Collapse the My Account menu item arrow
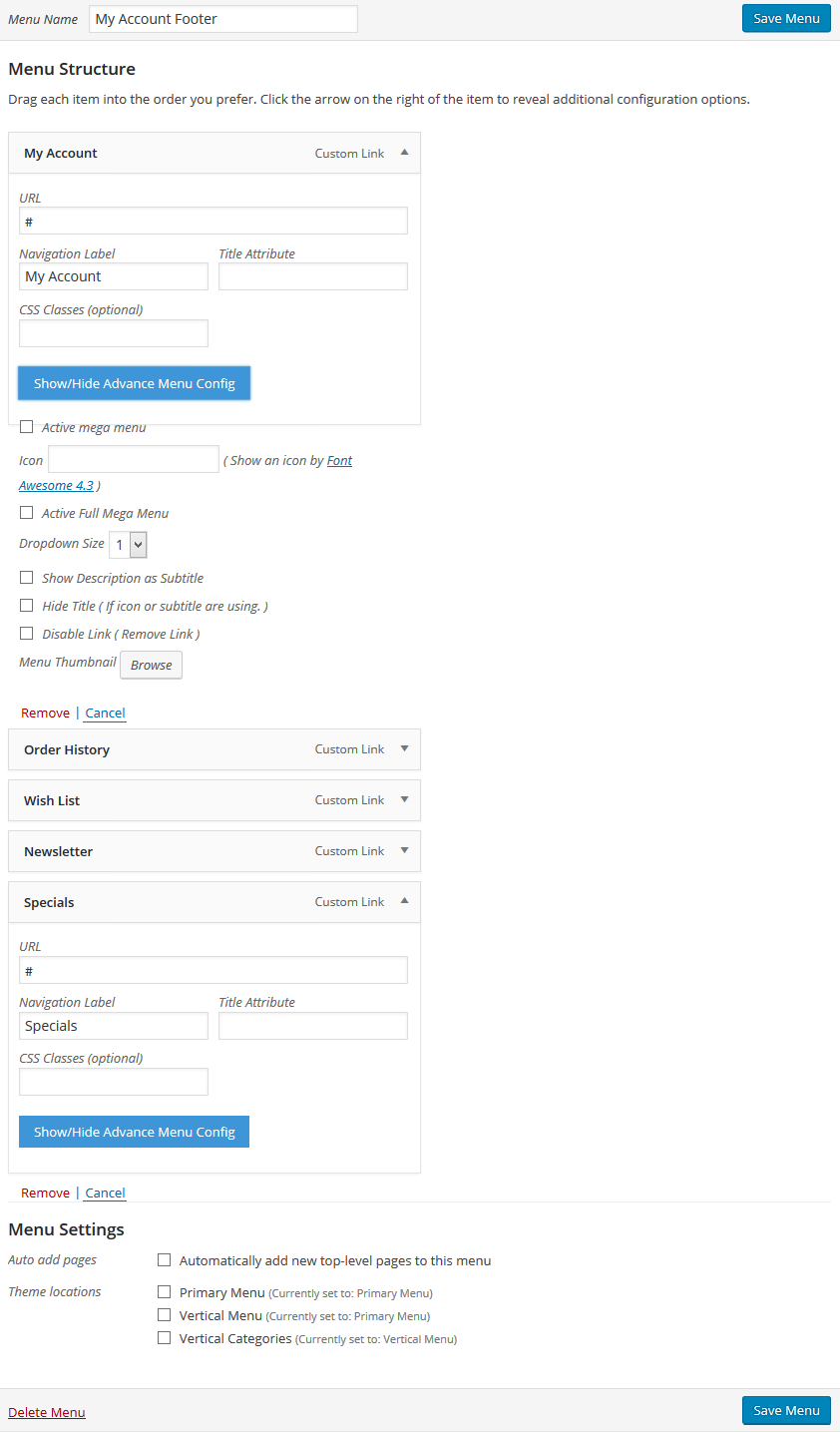The image size is (840, 1432). 404,153
